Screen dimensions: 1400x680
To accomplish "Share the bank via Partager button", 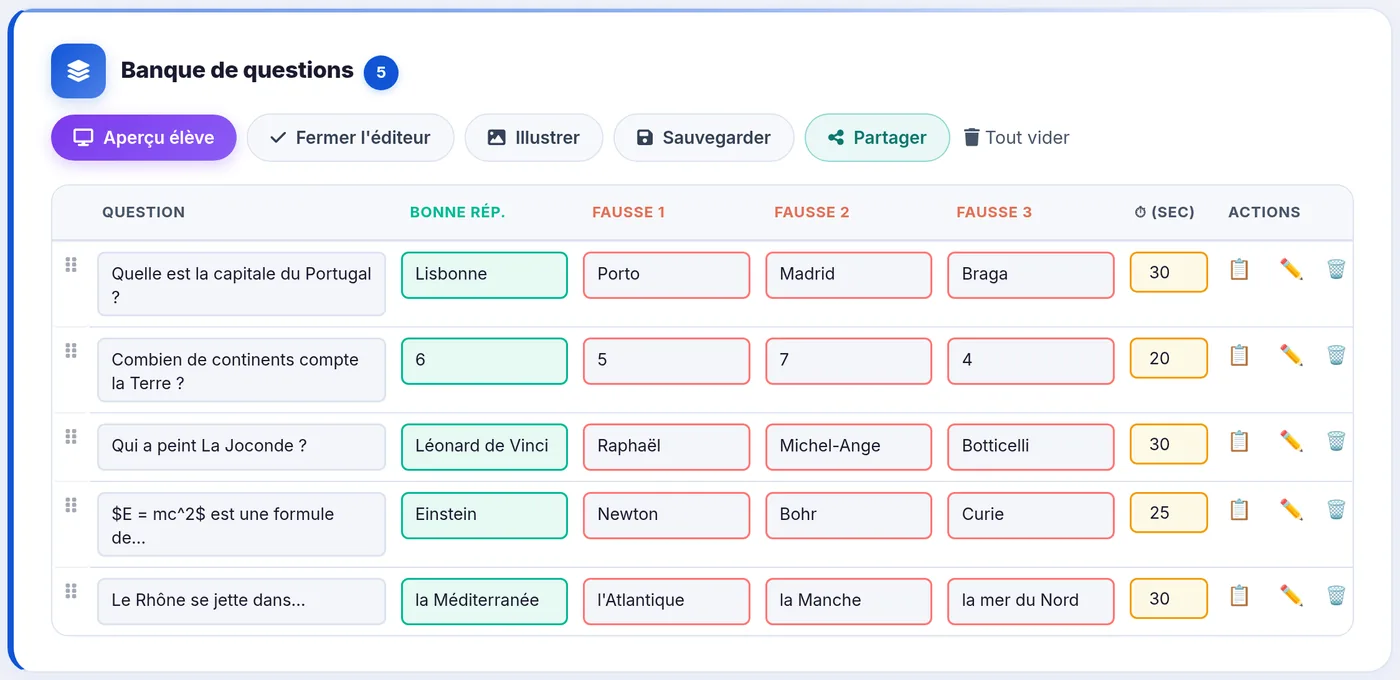I will (x=877, y=138).
